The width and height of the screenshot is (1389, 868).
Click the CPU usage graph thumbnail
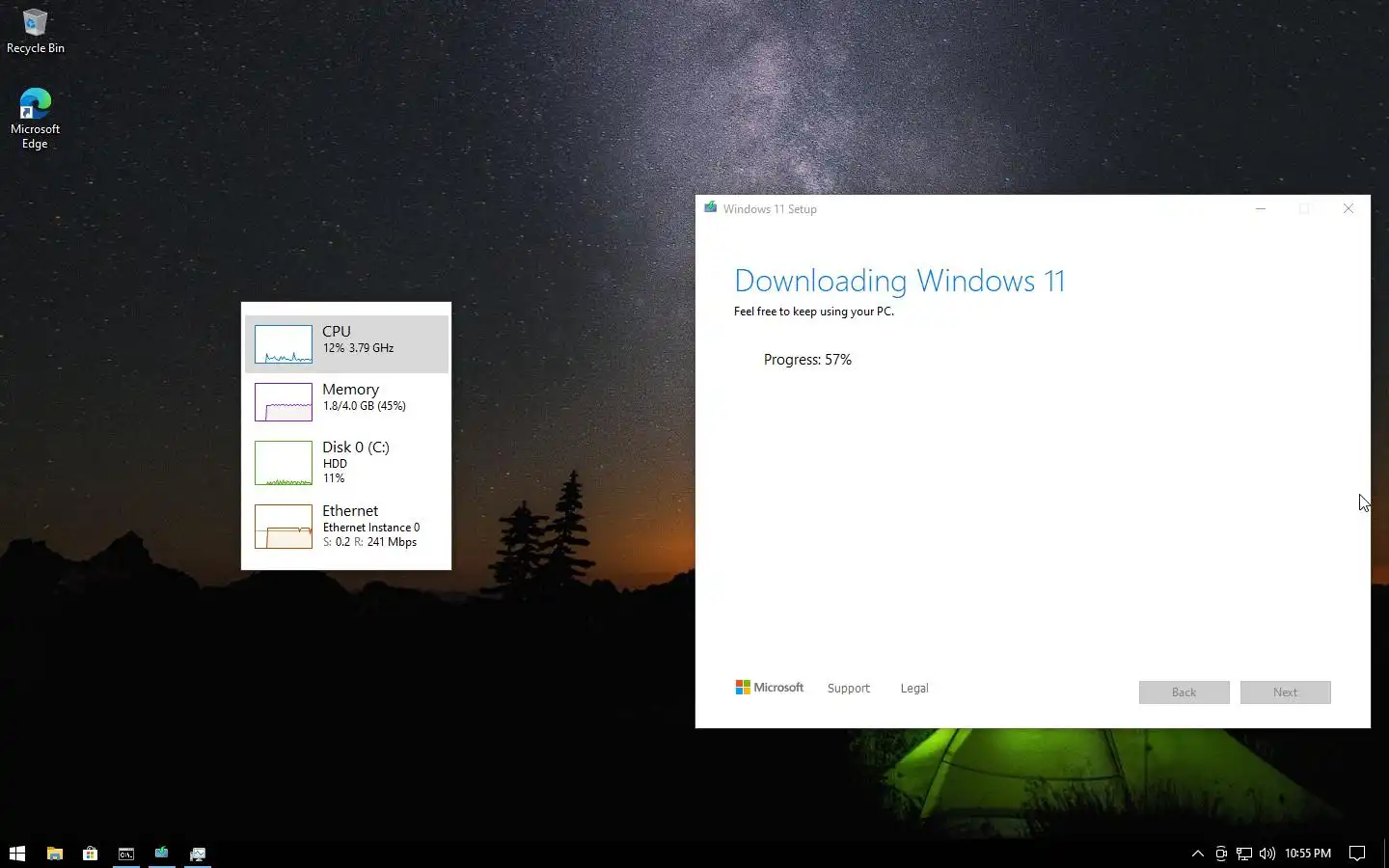(x=284, y=344)
